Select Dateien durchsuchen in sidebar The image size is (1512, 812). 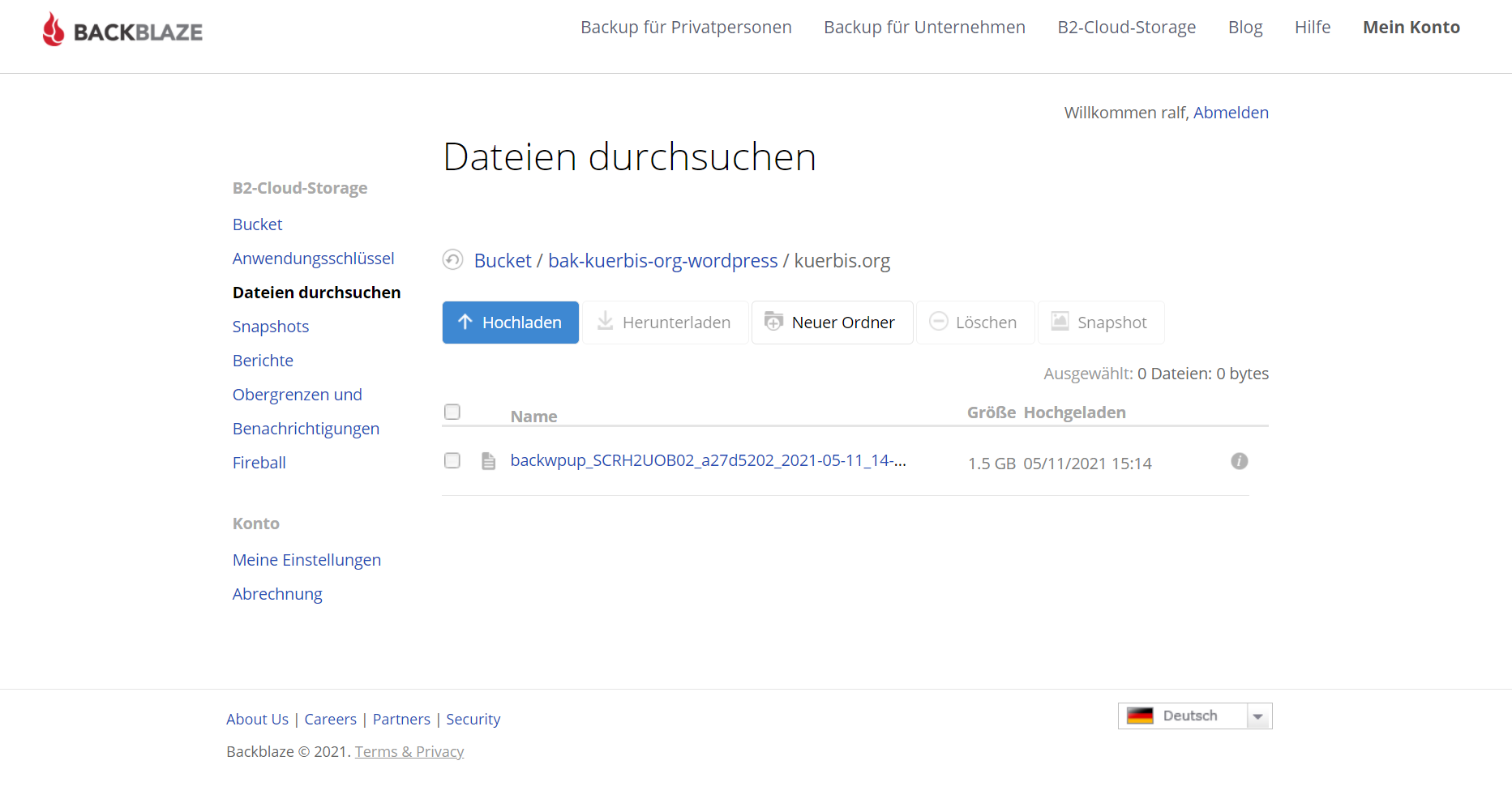coord(316,293)
